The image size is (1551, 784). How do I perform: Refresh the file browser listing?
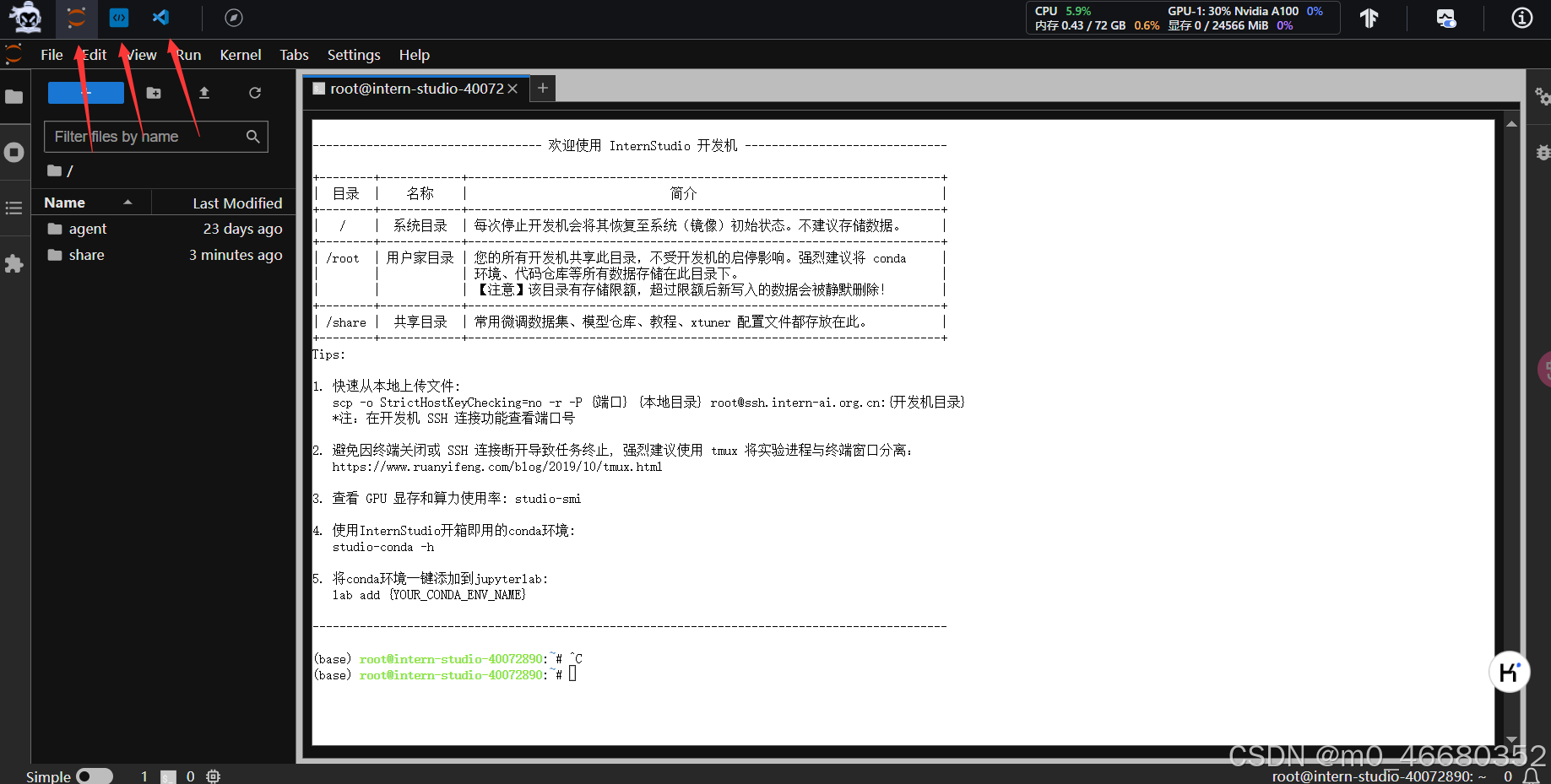pos(255,93)
